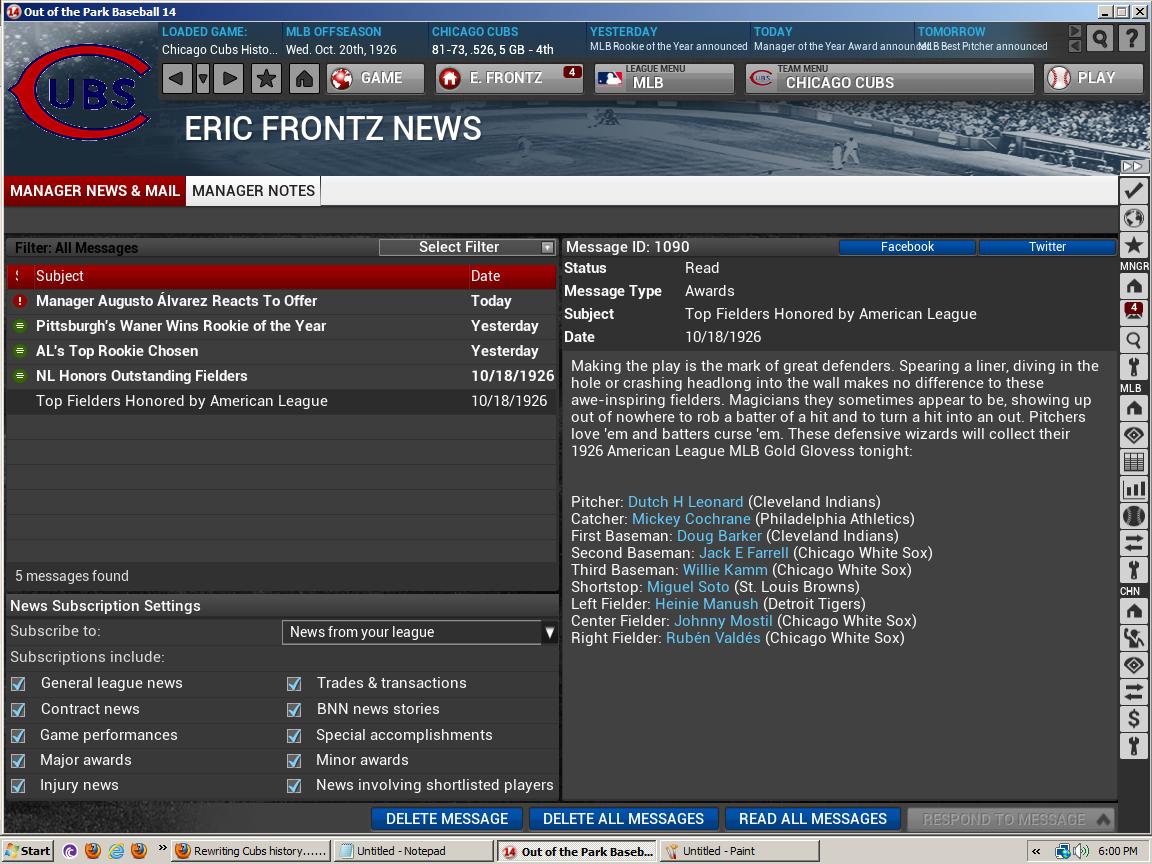Open the standings table icon in sidebar
Viewport: 1152px width, 864px height.
[1134, 462]
